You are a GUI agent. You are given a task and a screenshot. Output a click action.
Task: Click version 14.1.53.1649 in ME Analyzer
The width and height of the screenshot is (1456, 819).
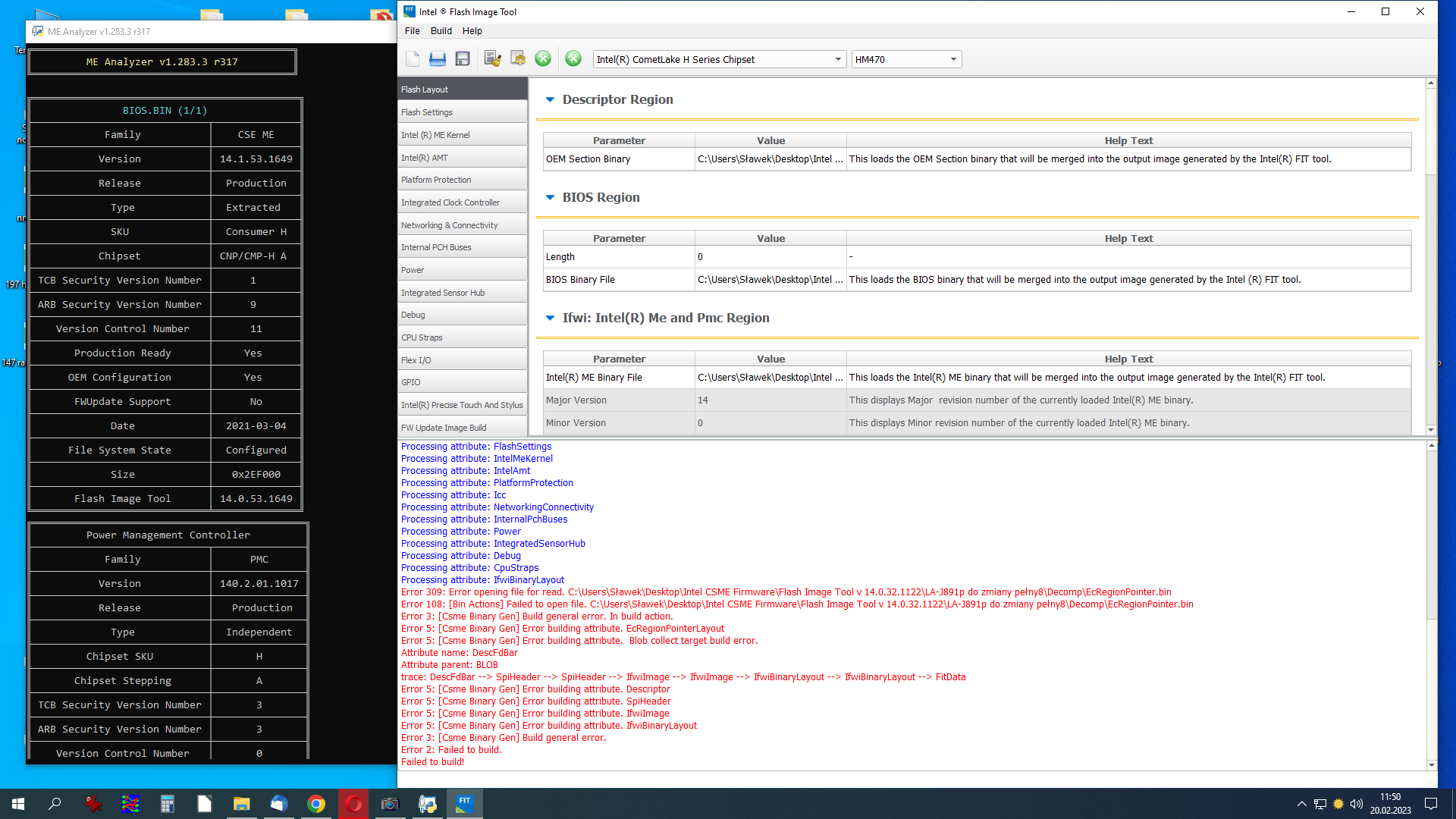click(256, 159)
